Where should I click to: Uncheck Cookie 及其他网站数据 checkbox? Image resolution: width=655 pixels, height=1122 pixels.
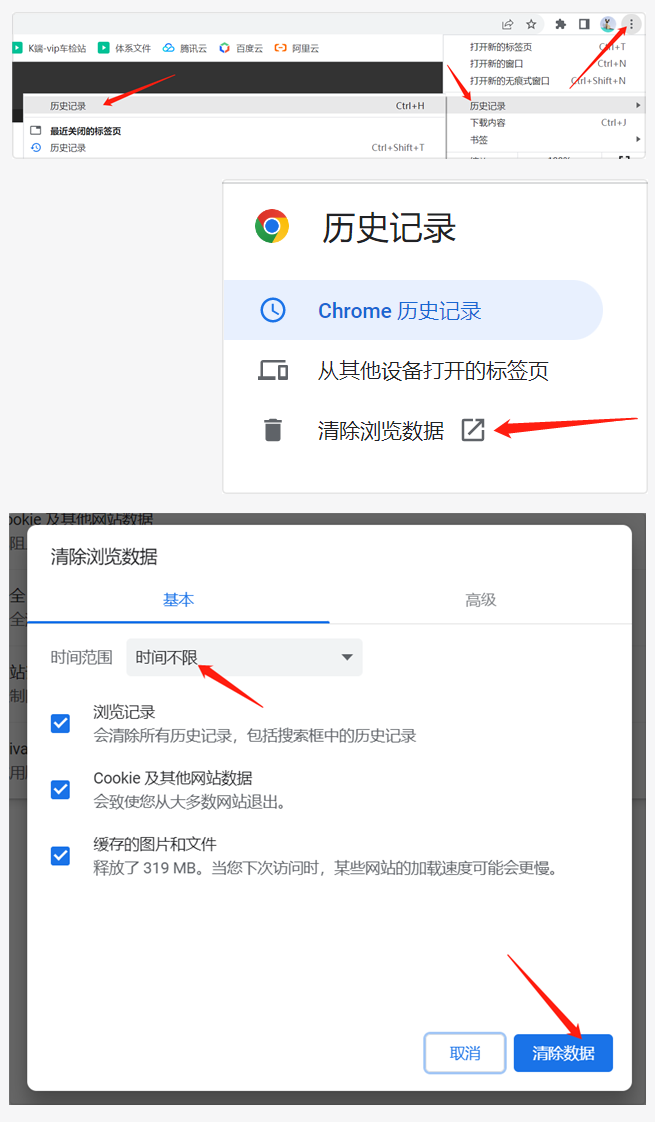pyautogui.click(x=61, y=789)
